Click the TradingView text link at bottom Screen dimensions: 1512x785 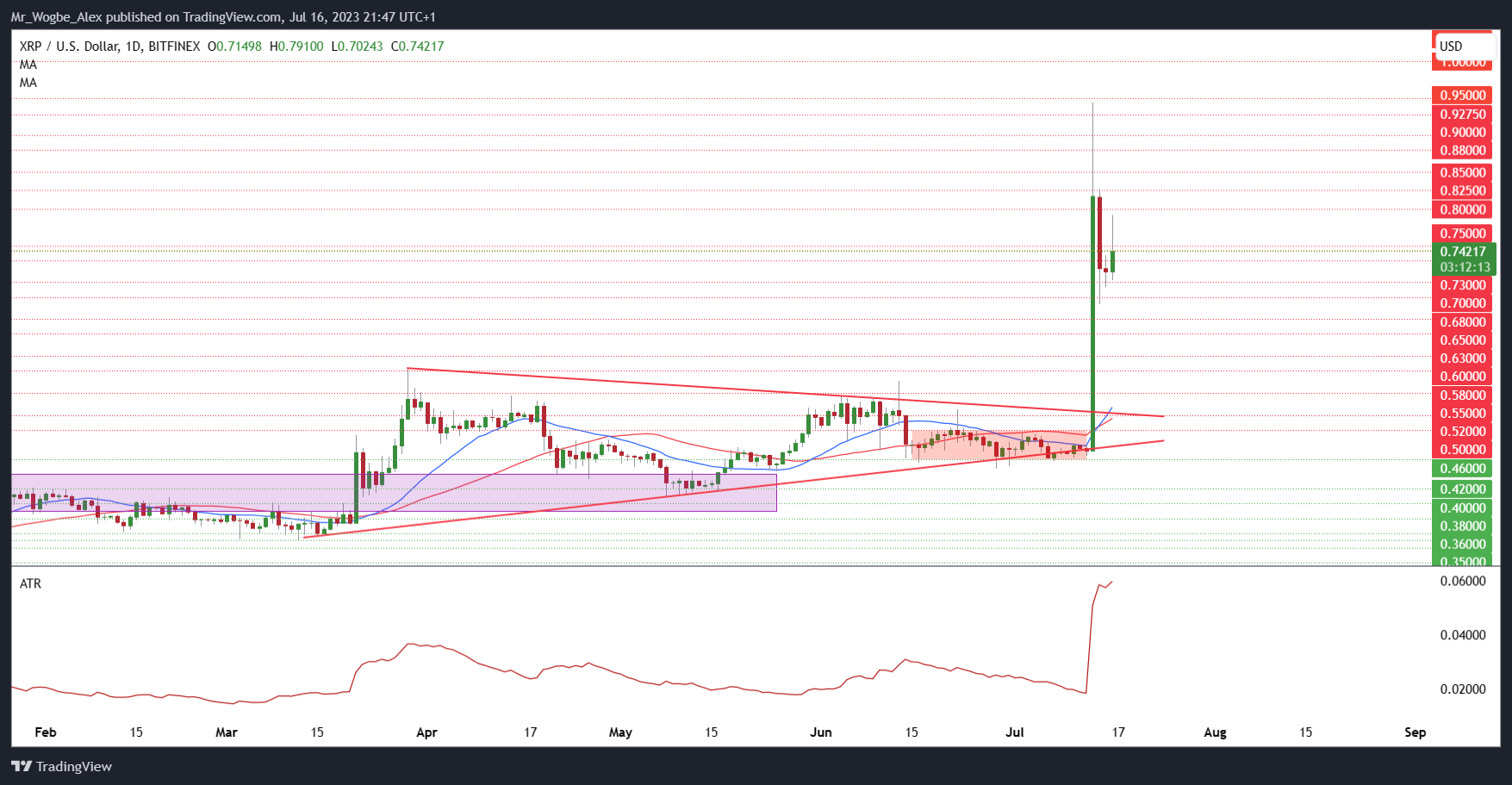point(74,766)
